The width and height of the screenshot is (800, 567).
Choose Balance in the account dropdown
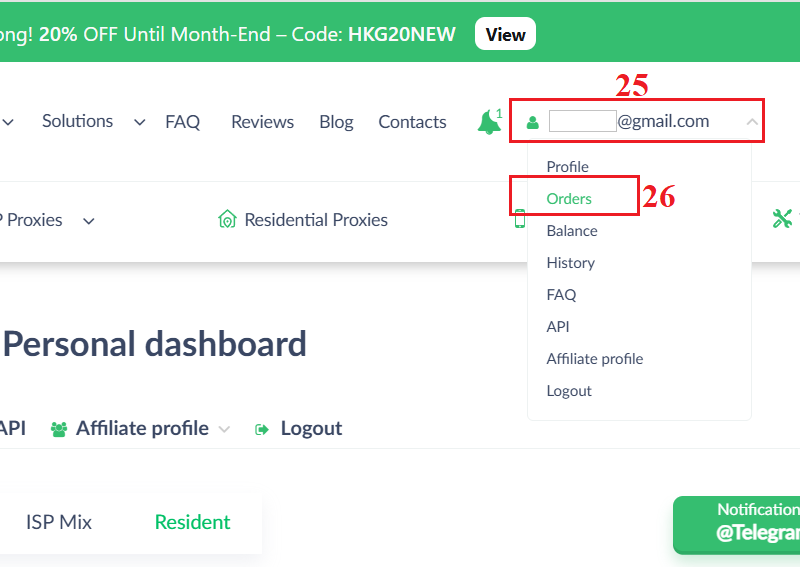point(572,230)
